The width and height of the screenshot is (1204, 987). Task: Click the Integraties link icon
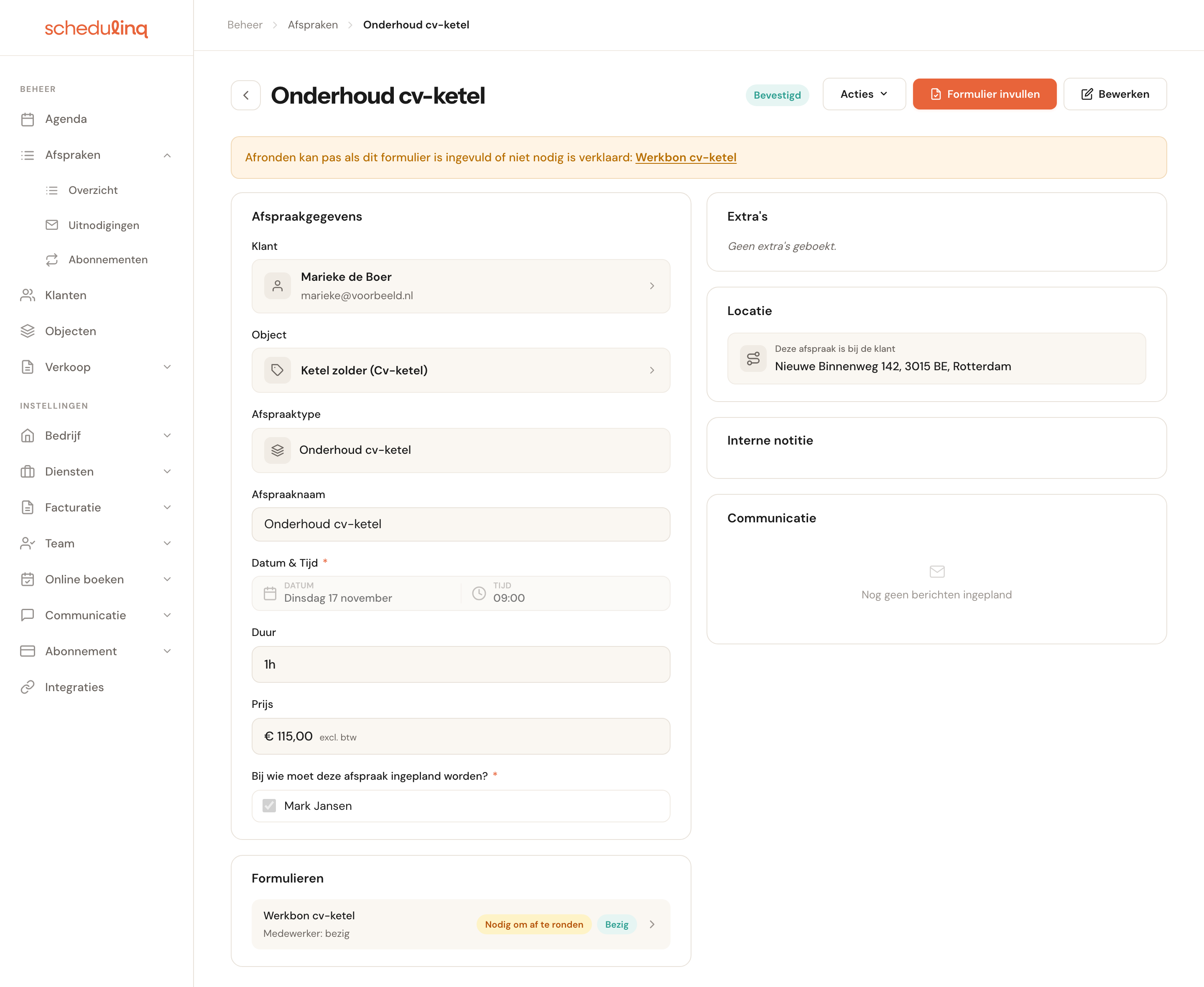[x=27, y=687]
